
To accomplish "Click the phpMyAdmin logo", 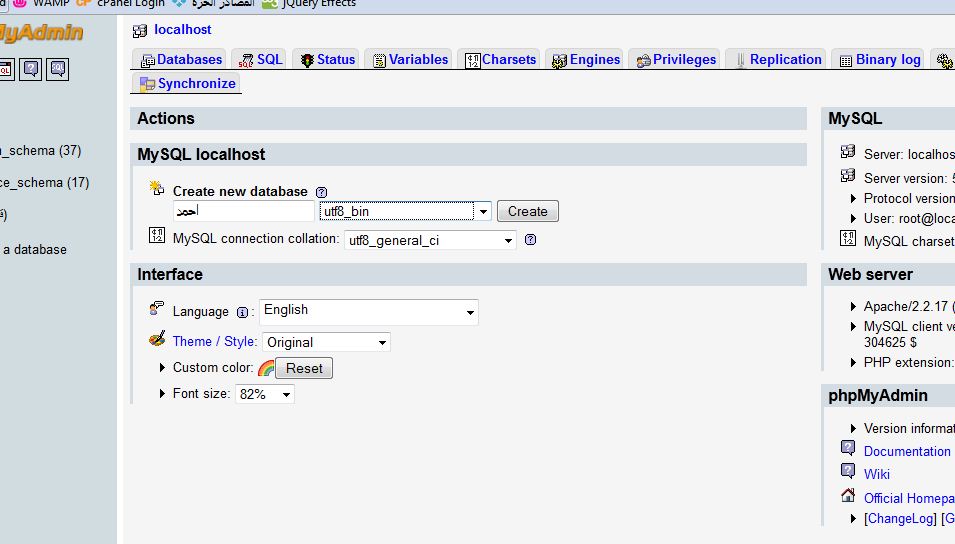I will [41, 32].
